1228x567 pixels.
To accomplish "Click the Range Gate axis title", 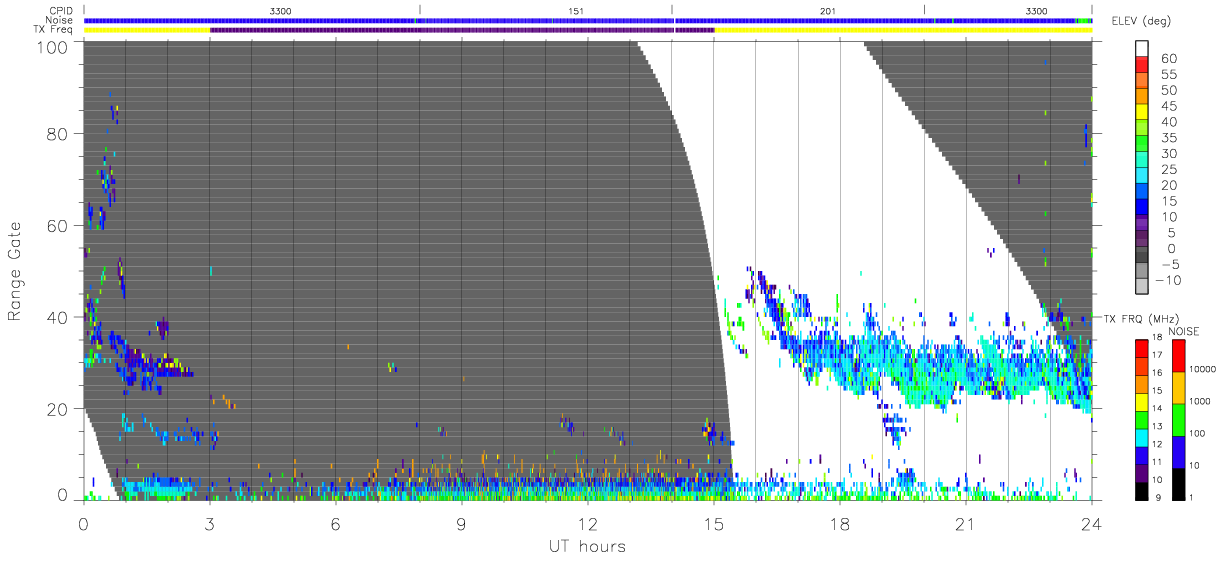I will (x=17, y=271).
